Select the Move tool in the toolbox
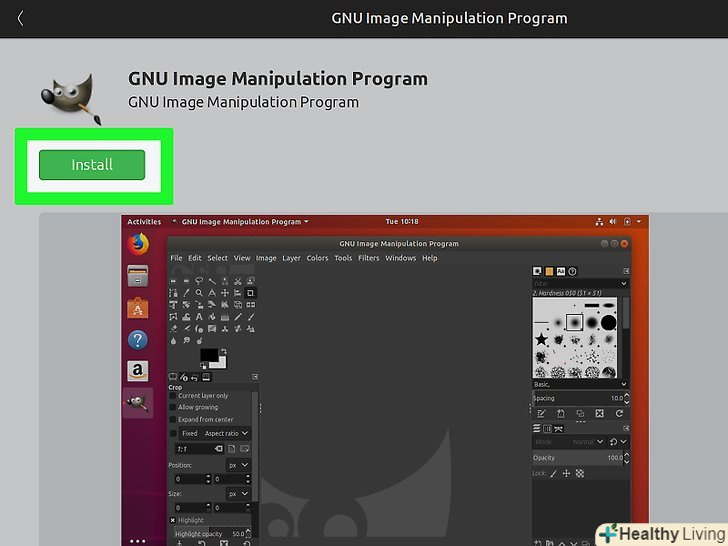The height and width of the screenshot is (546, 728). click(225, 293)
